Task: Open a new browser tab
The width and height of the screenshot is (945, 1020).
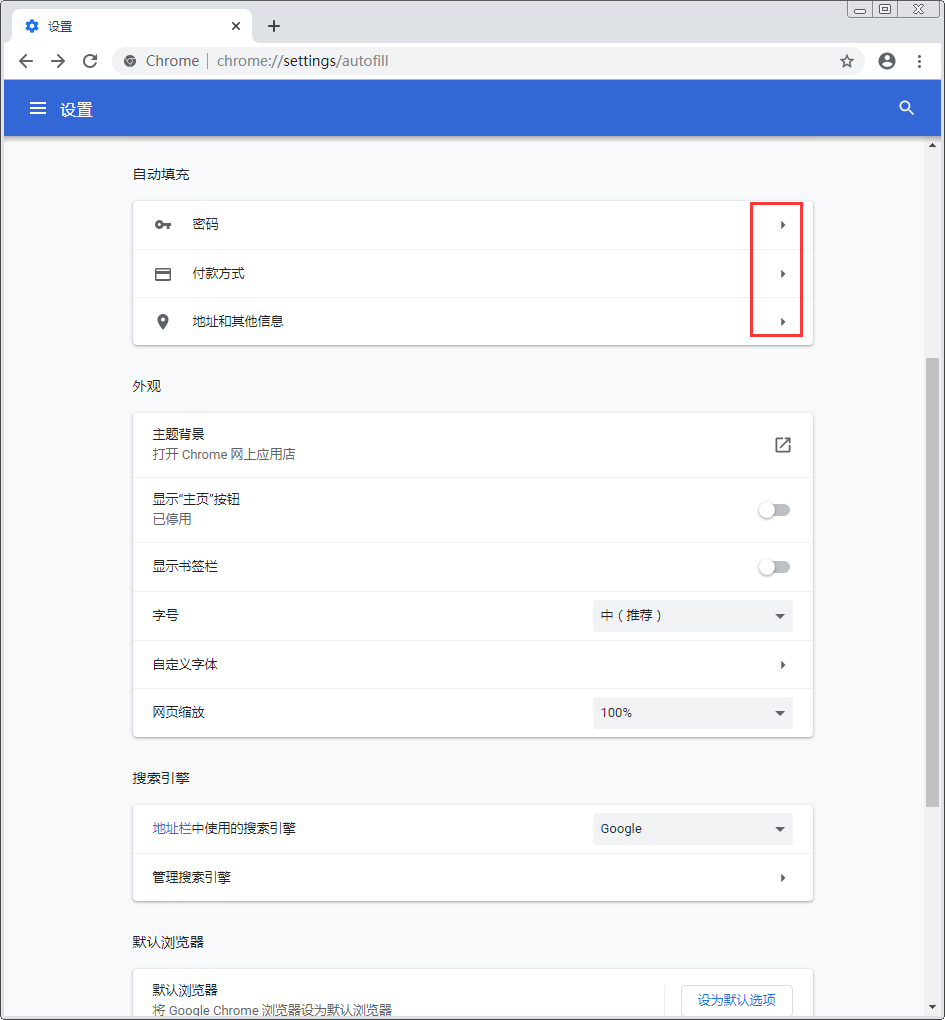Action: [x=273, y=26]
